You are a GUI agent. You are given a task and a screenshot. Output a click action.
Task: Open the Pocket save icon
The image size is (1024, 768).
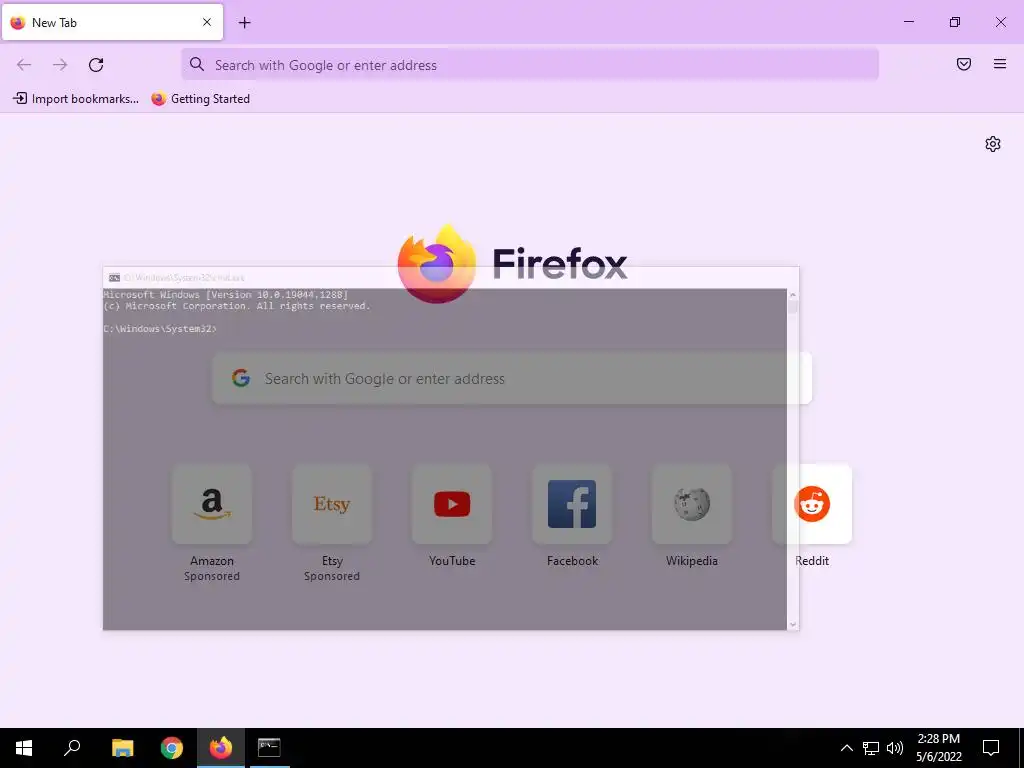(964, 64)
